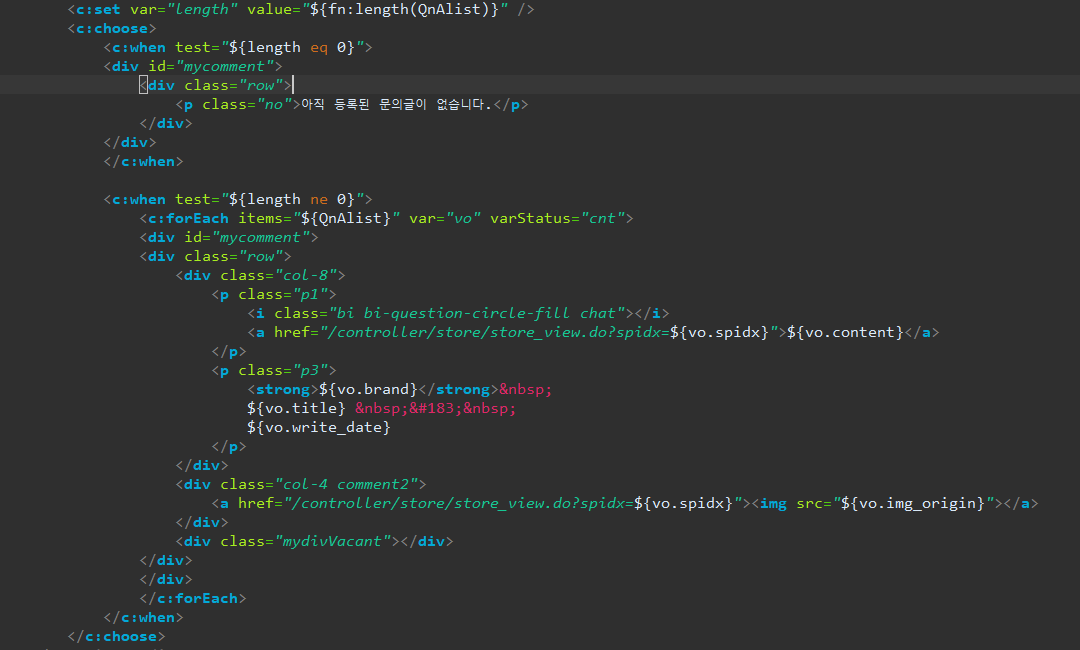The height and width of the screenshot is (650, 1080).
Task: Click the ${vo.brand} expression
Action: [368, 390]
